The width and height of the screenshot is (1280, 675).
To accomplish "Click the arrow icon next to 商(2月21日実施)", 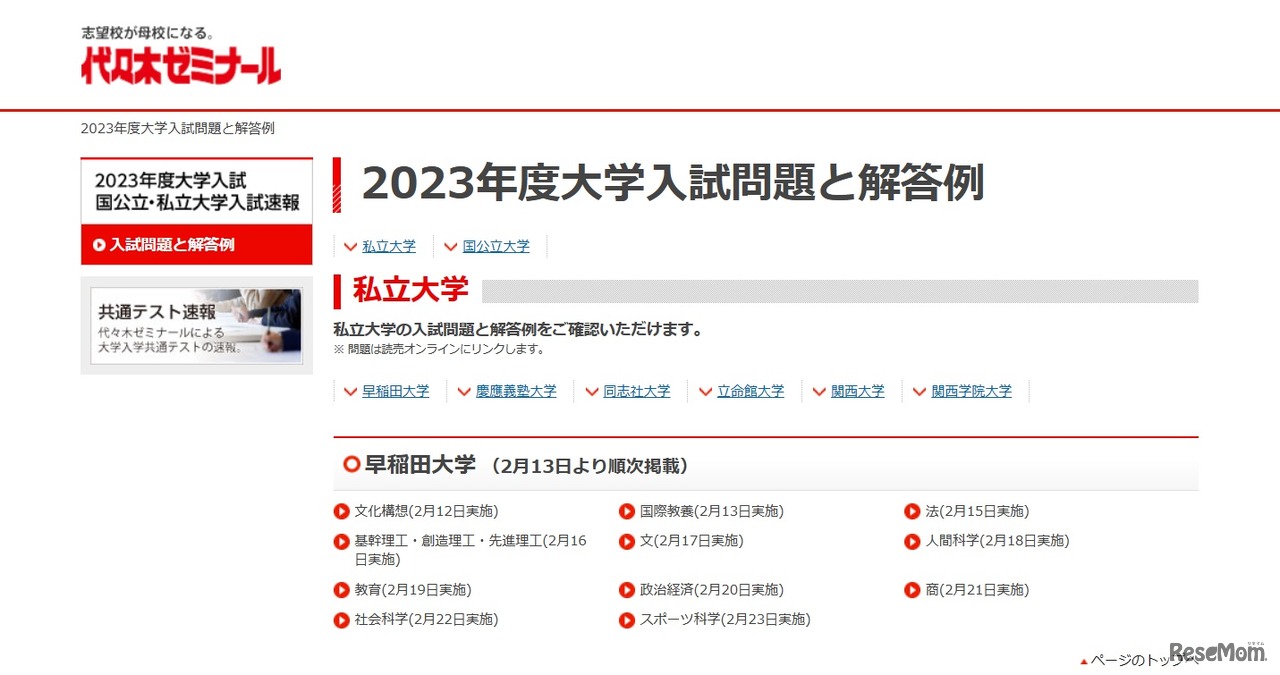I will 912,590.
